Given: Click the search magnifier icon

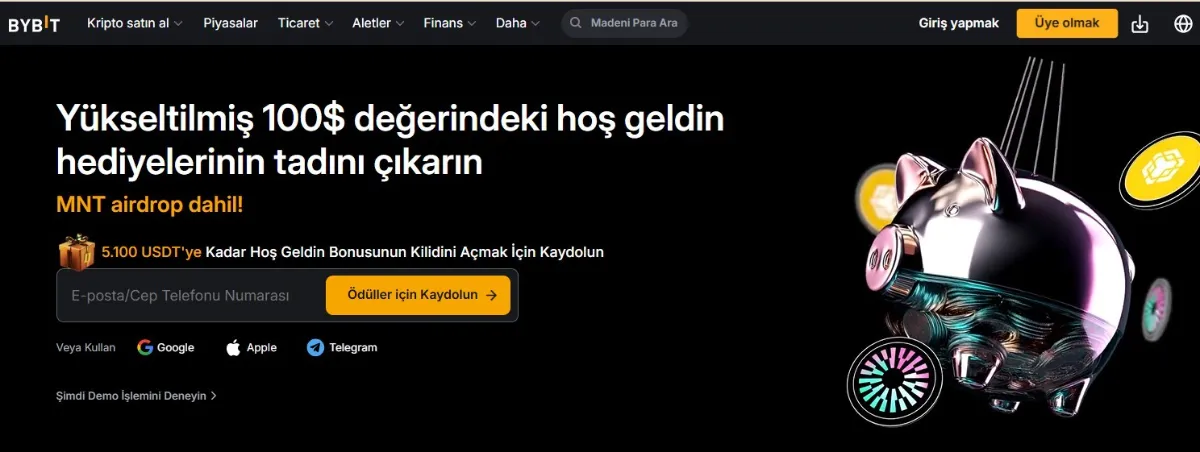Looking at the screenshot, I should (575, 23).
